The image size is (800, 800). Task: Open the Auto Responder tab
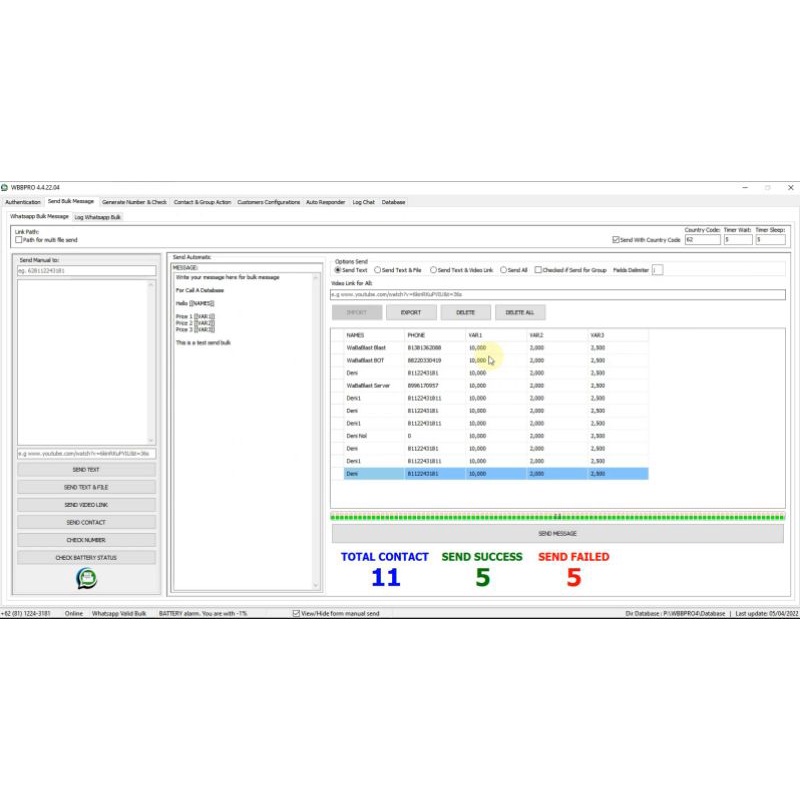325,201
